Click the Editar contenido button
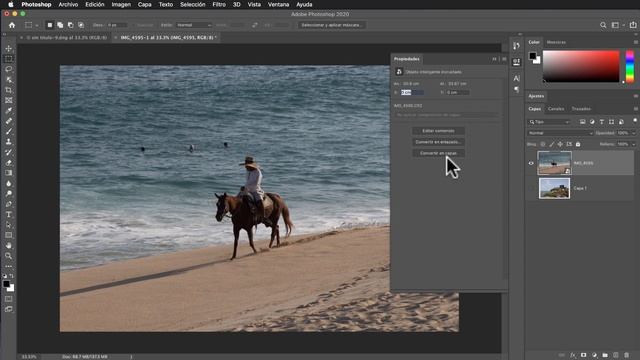 (x=438, y=131)
